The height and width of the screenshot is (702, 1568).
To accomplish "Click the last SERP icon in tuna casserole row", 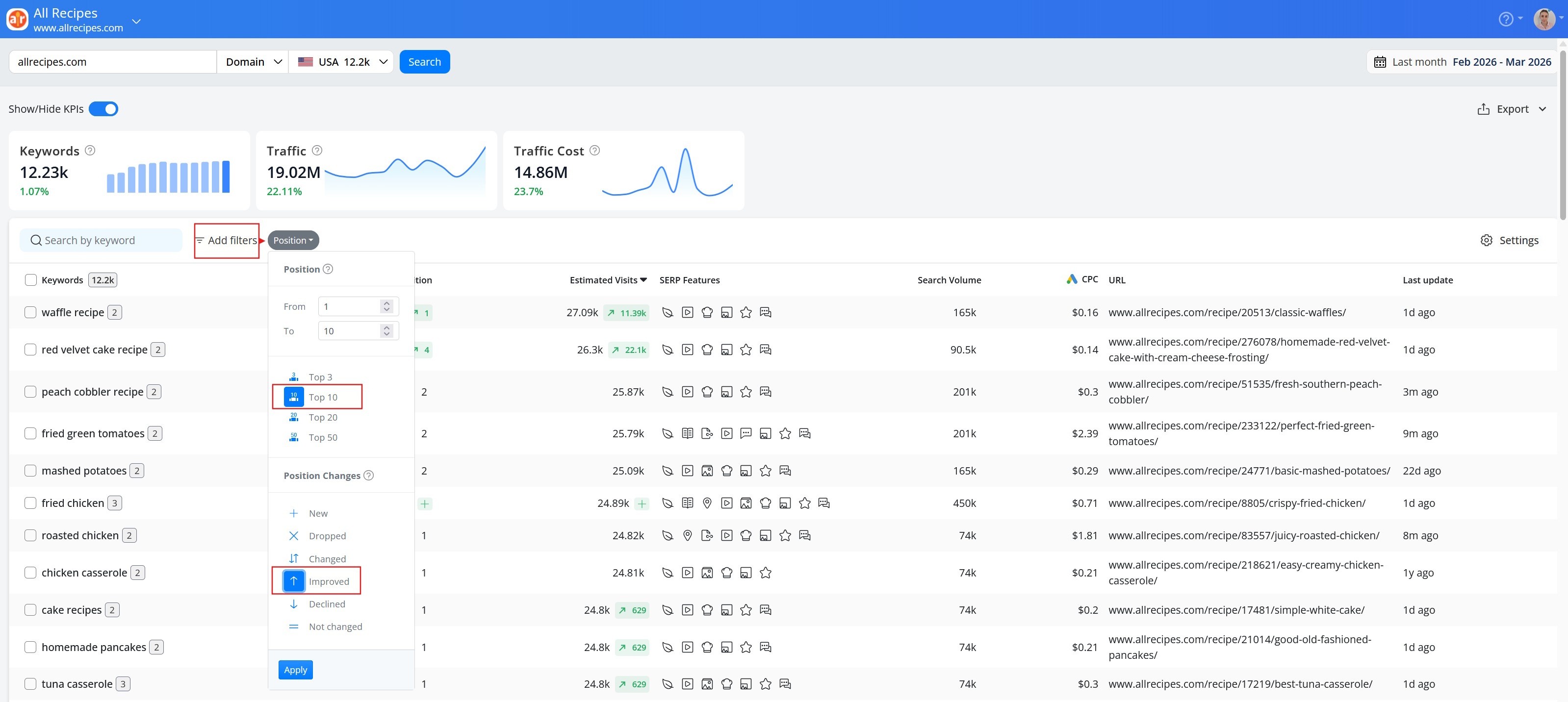I will point(785,684).
